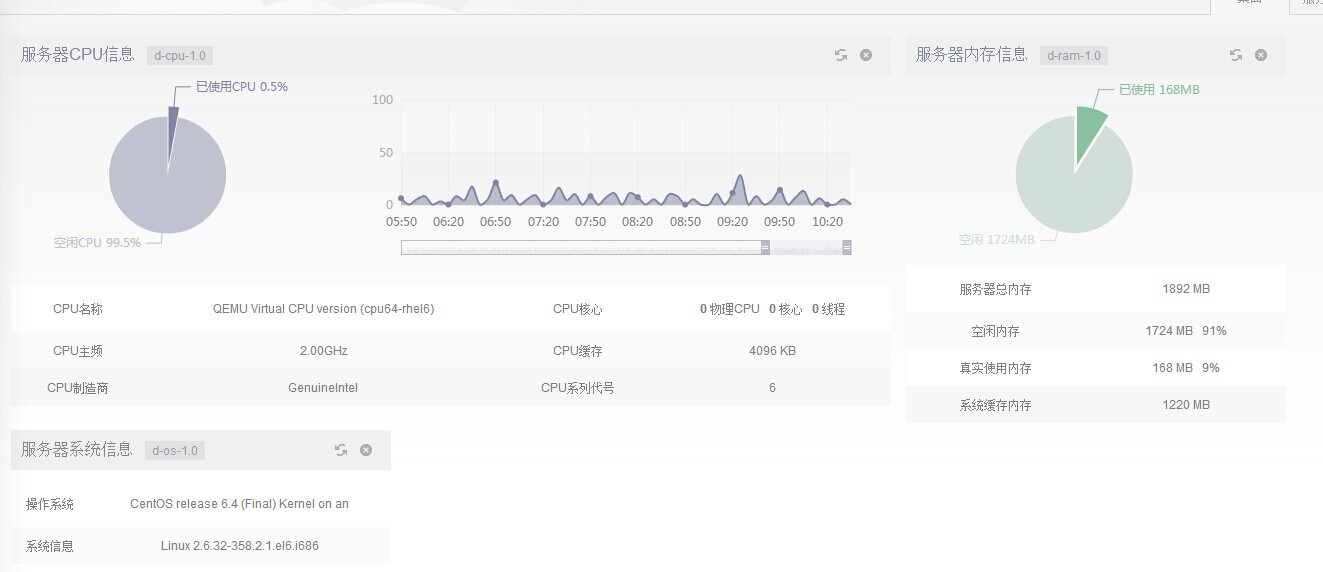Click the d-cpu-1.0 version tag

click(180, 56)
